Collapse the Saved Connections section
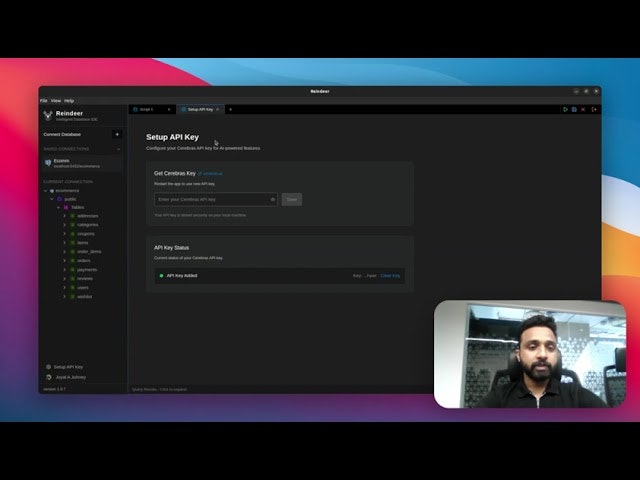 tap(118, 149)
